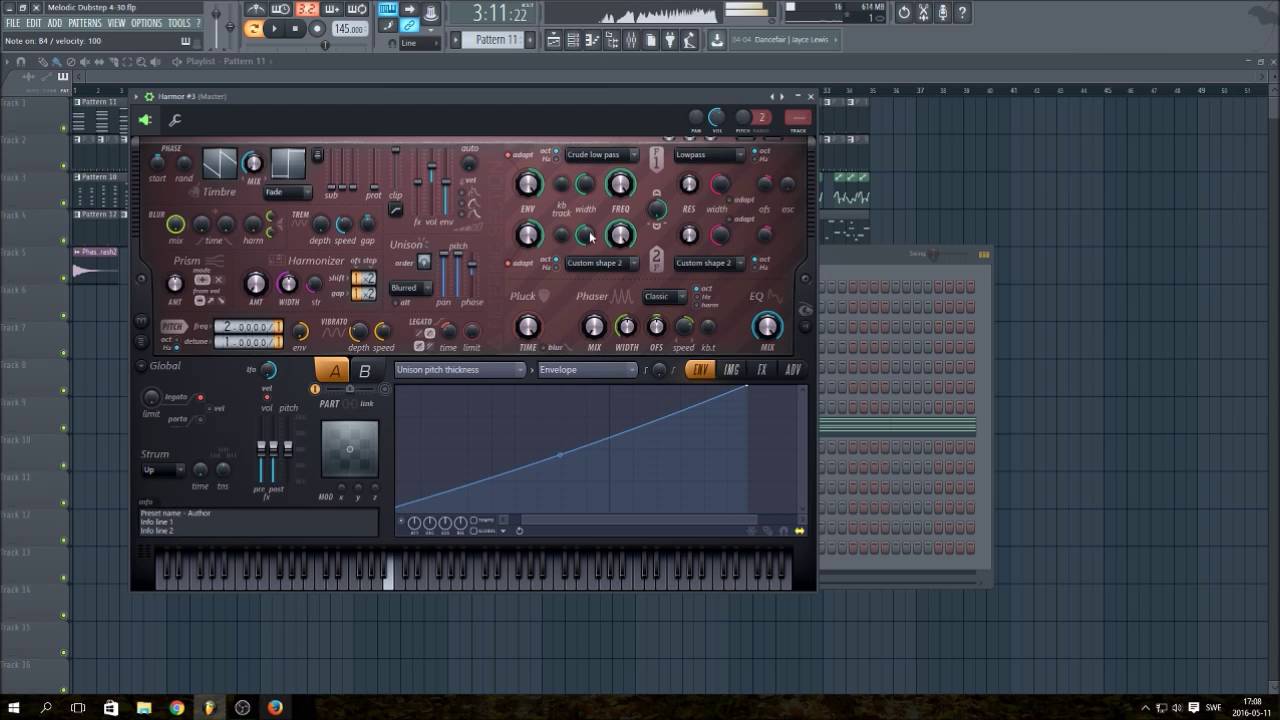Image resolution: width=1280 pixels, height=720 pixels.
Task: Toggle the wait-for-input icon
Action: pyautogui.click(x=281, y=10)
